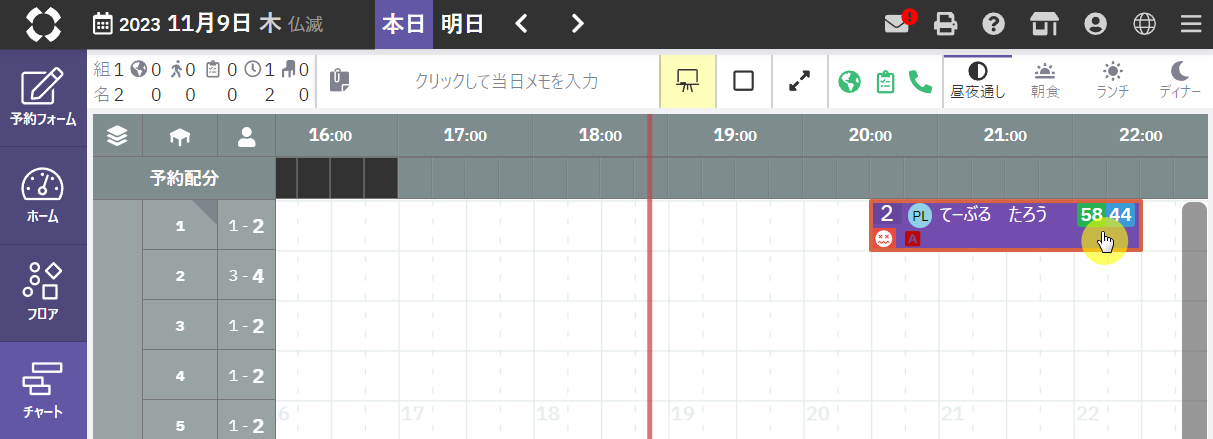The height and width of the screenshot is (439, 1213).
Task: Toggle the square outline icon in the toolbar
Action: 743,81
